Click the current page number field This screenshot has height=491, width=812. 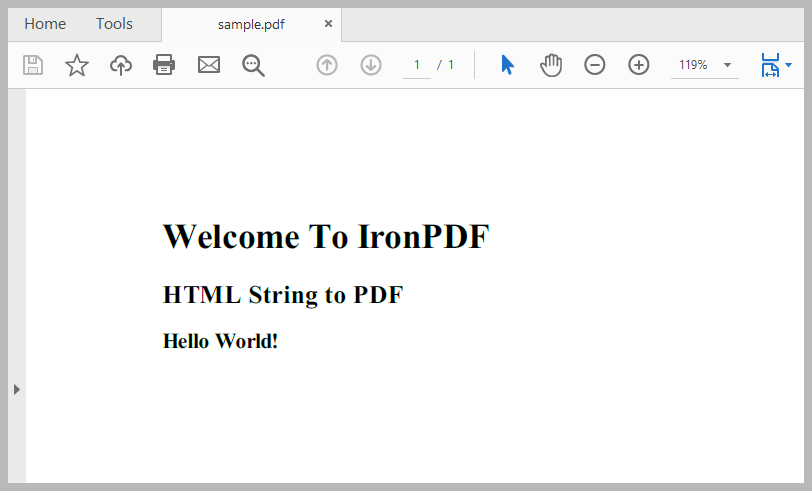pyautogui.click(x=417, y=65)
